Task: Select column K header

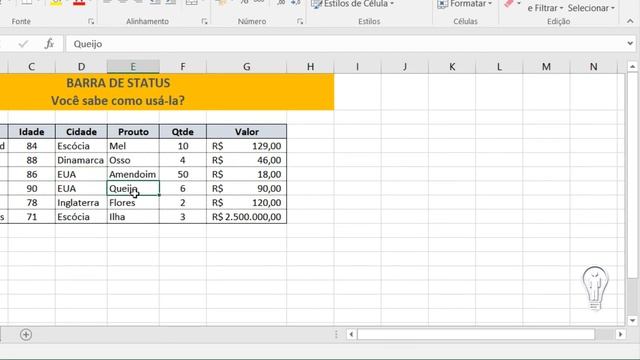Action: pyautogui.click(x=452, y=67)
